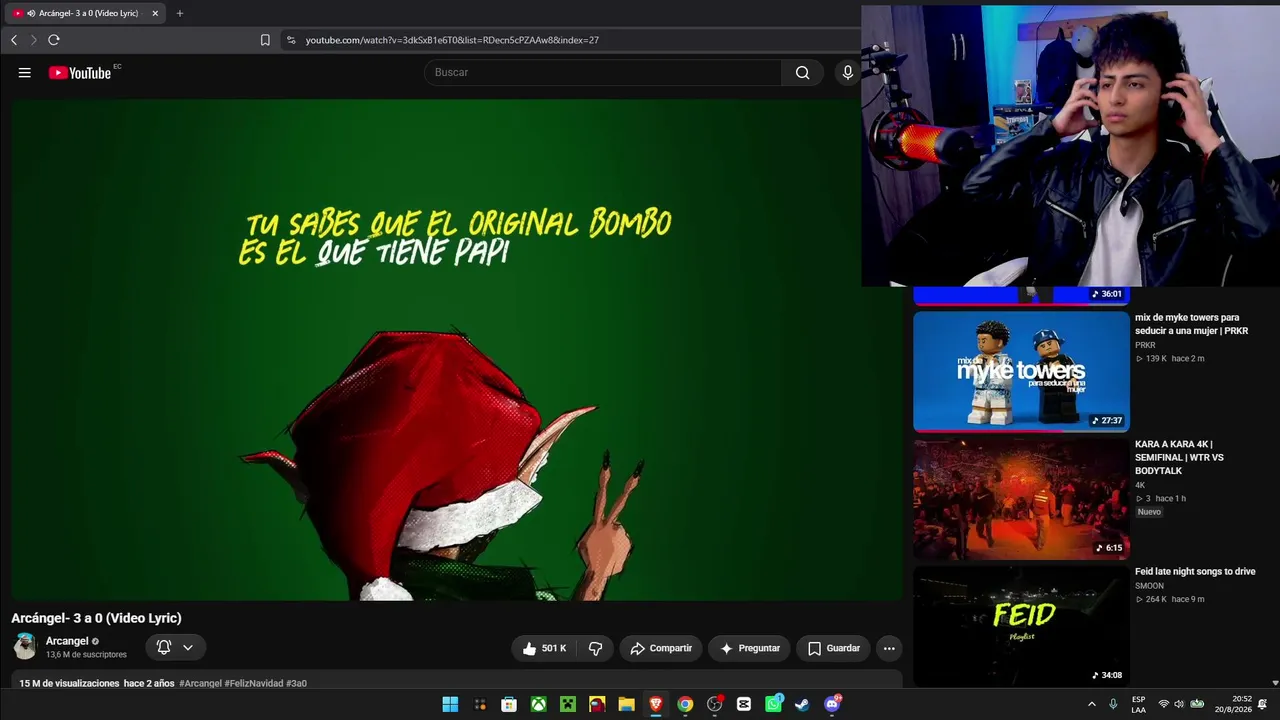The image size is (1280, 720).
Task: Open the myke towers mix thumbnail
Action: point(1021,371)
